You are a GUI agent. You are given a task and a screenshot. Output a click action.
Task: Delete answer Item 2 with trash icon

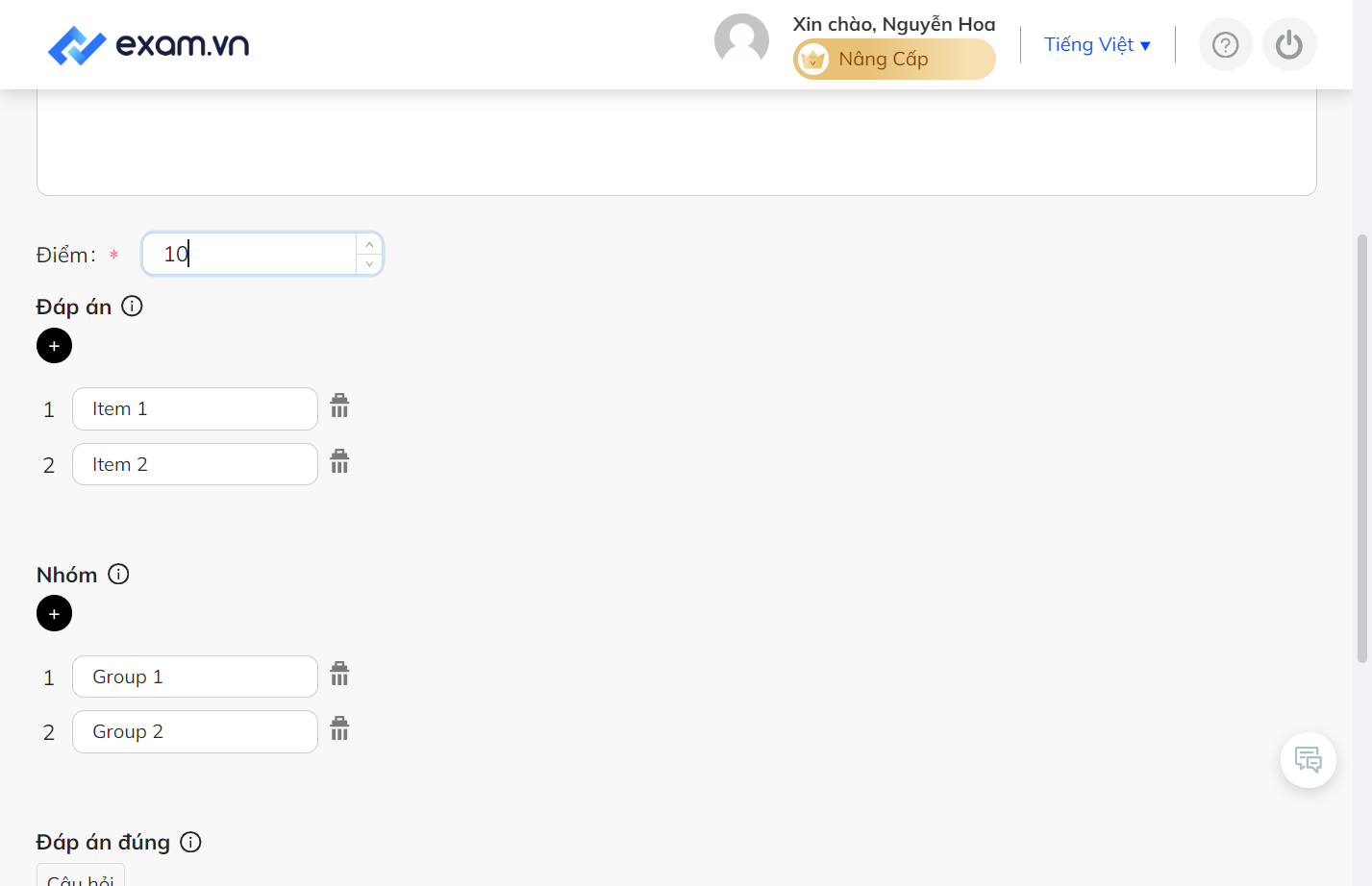click(x=339, y=461)
